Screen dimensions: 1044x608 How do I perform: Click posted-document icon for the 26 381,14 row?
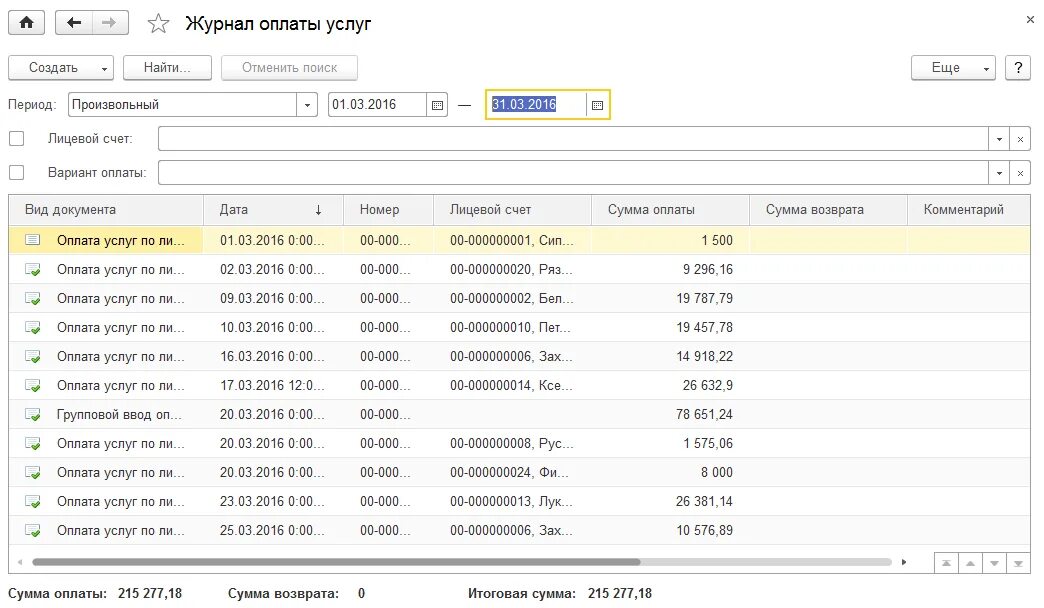(33, 501)
